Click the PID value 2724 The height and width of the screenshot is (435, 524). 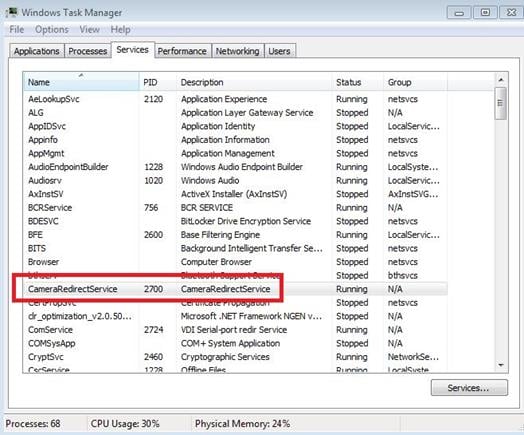[x=153, y=330]
